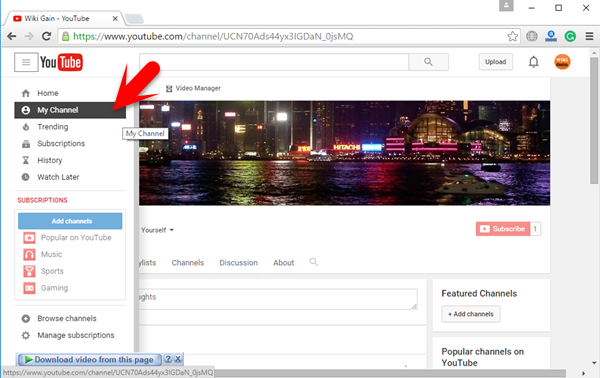Open a new browser tab
Screen dimensions: 600x378
[x=134, y=18]
